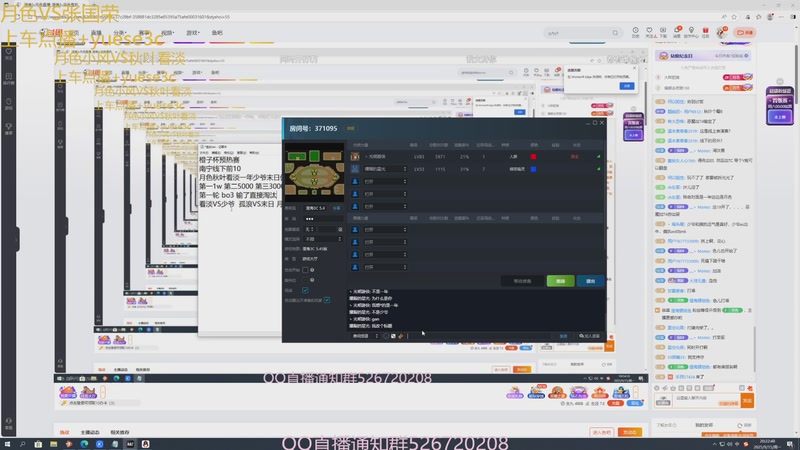Click the user avatar in the Douyu header
Screen dimensions: 800x450
(721, 33)
